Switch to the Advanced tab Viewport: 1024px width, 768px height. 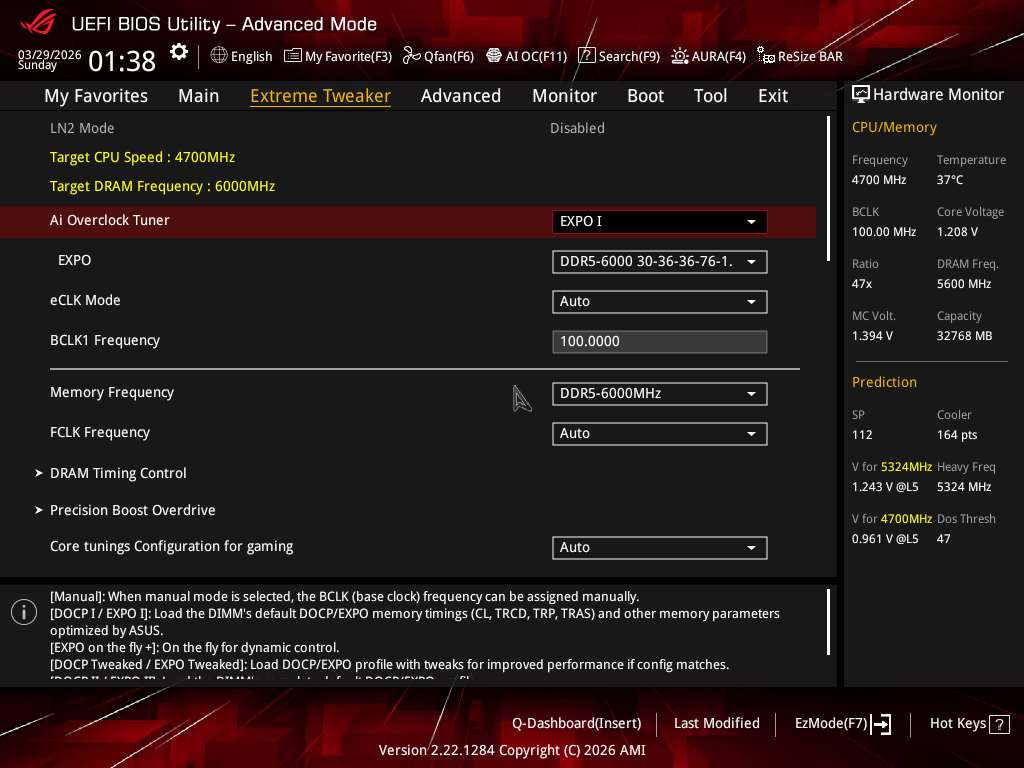coord(461,95)
